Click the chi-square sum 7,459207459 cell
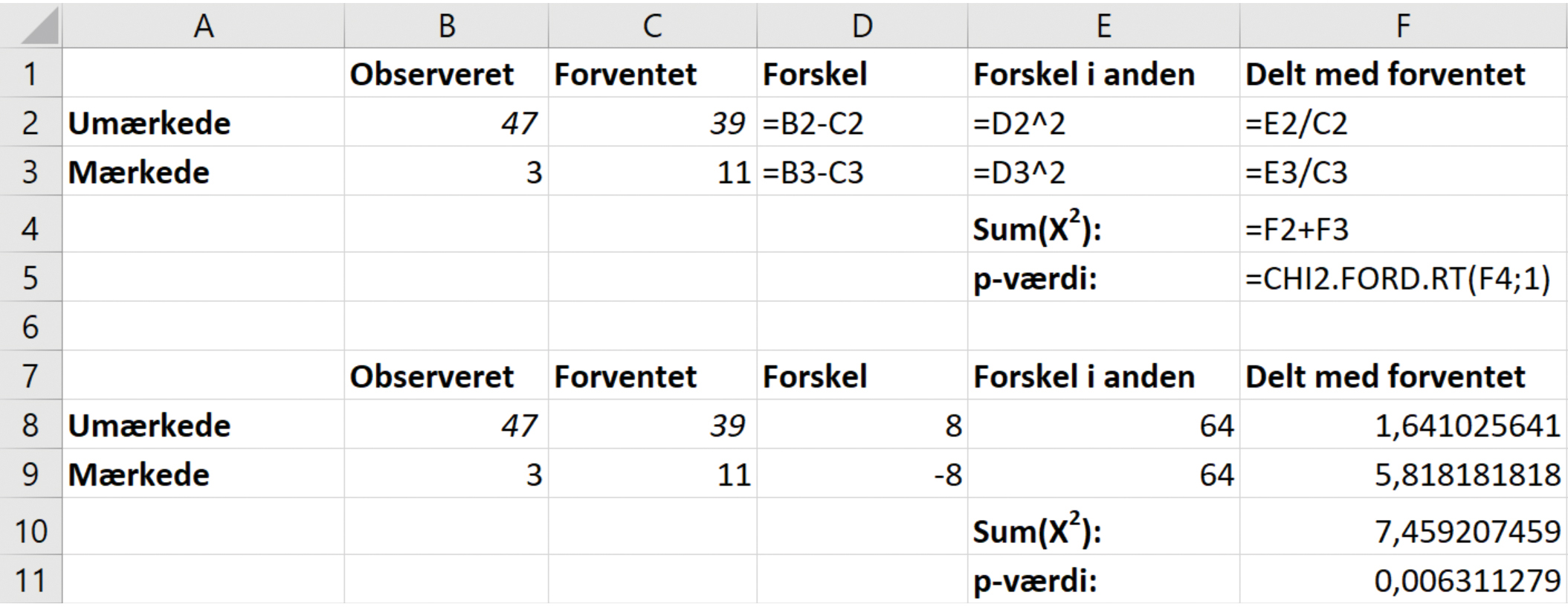The image size is (1568, 607). coord(1466,531)
